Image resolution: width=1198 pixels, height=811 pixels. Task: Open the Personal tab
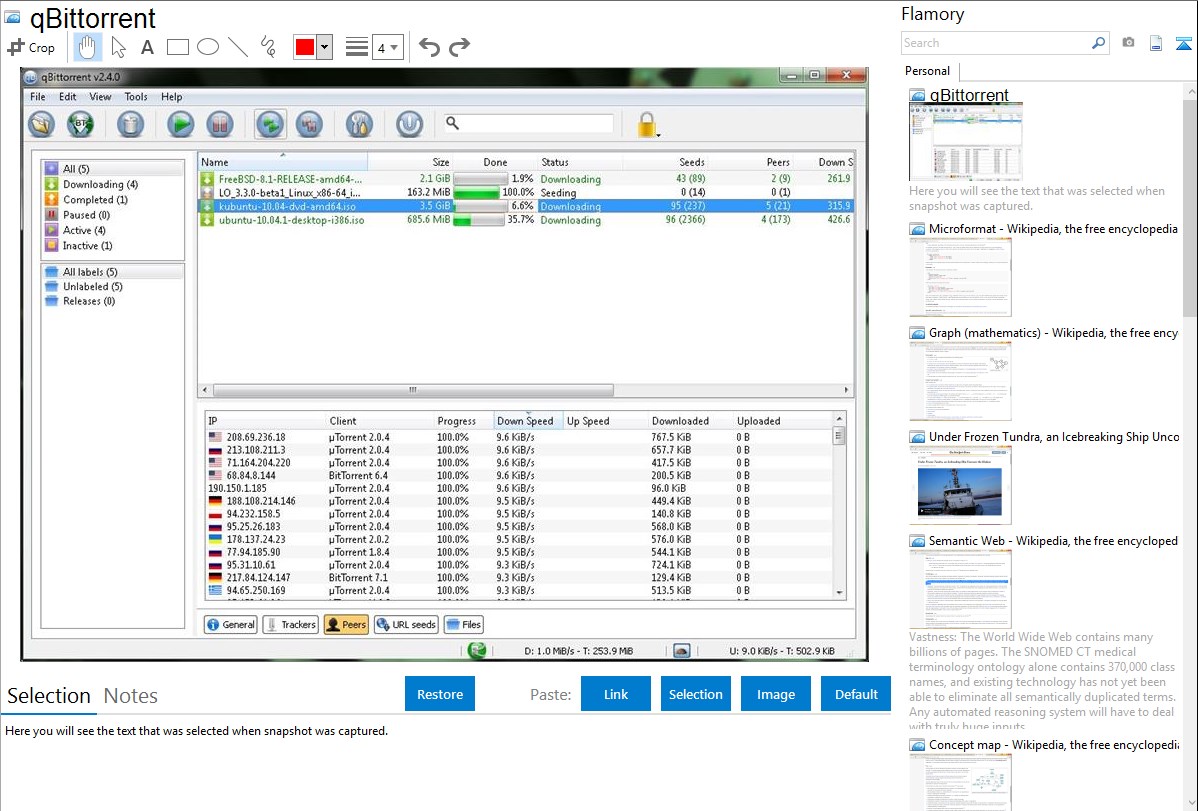927,71
